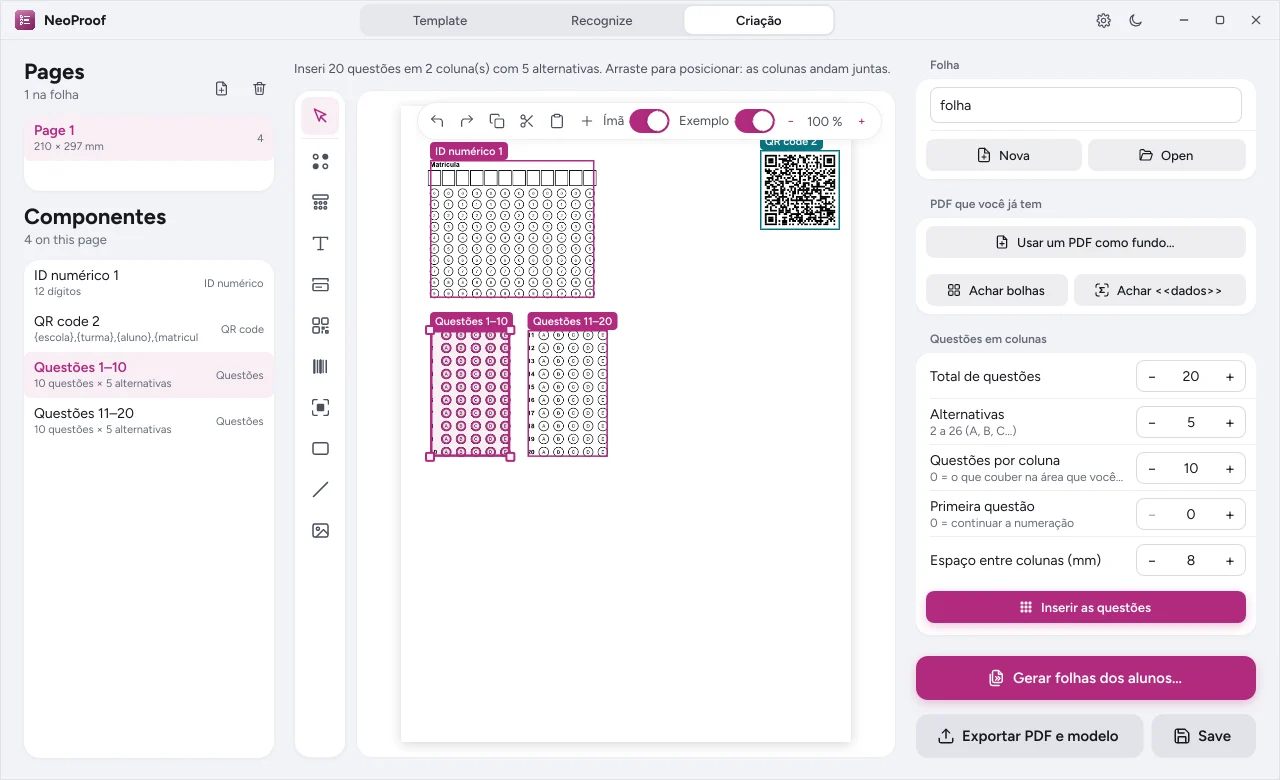The image size is (1280, 780).
Task: Click the Nova sheet button
Action: tap(1004, 155)
